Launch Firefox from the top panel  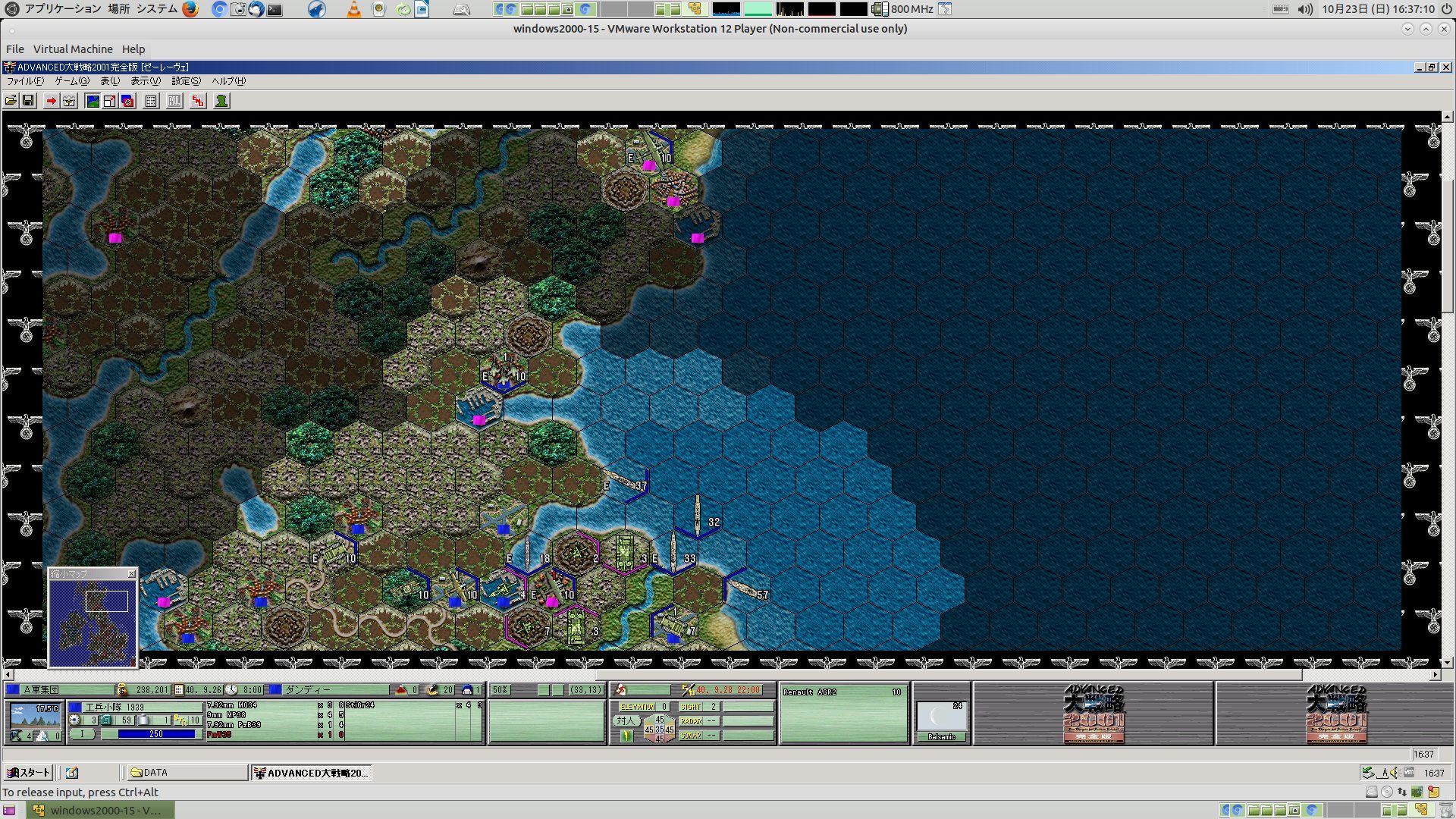190,9
